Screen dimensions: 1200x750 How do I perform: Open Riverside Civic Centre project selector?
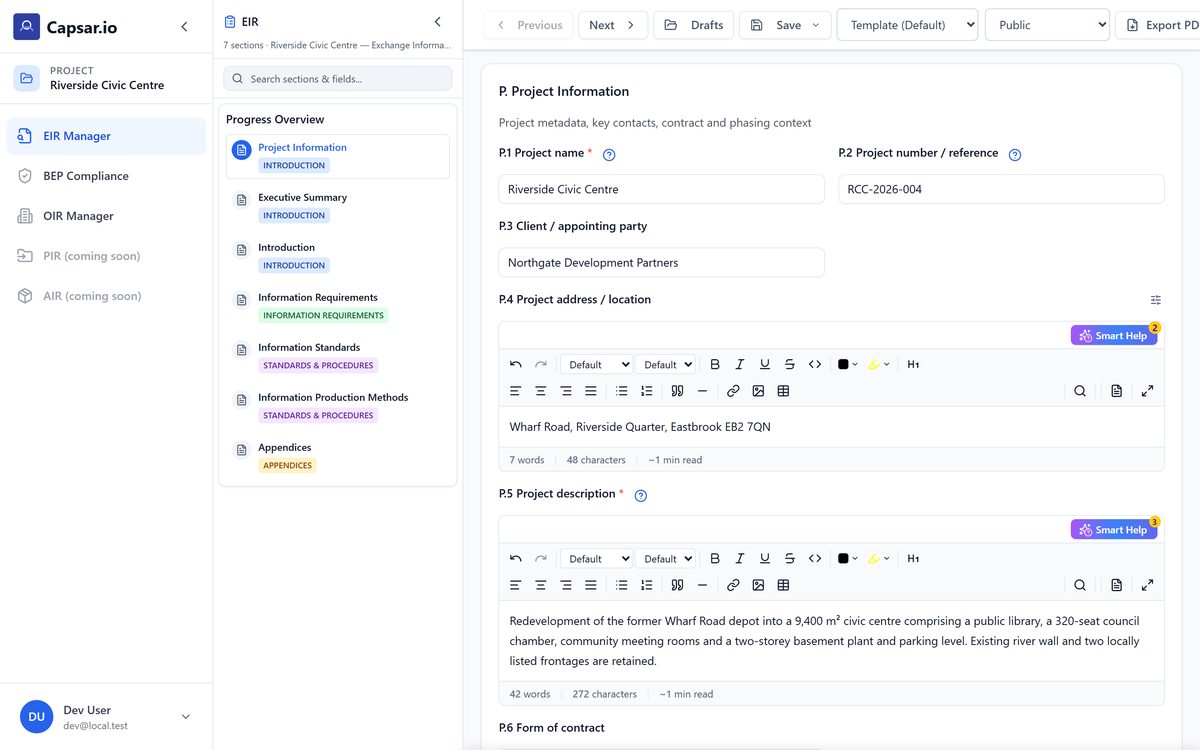click(x=106, y=78)
